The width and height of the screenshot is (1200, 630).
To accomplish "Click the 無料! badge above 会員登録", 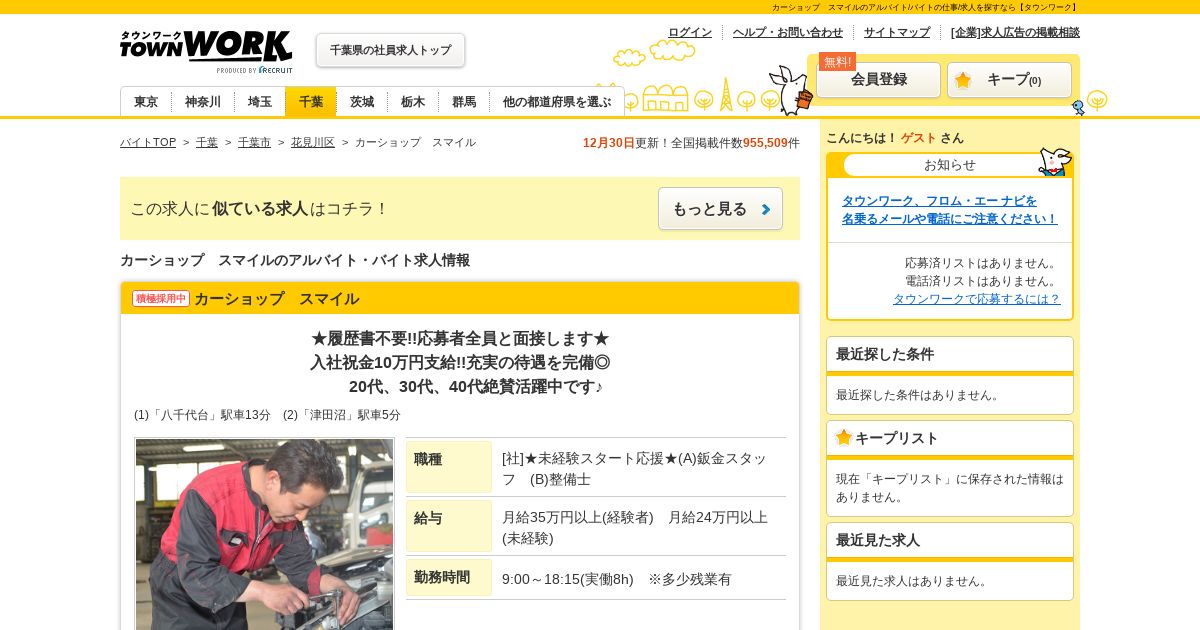I will (837, 61).
